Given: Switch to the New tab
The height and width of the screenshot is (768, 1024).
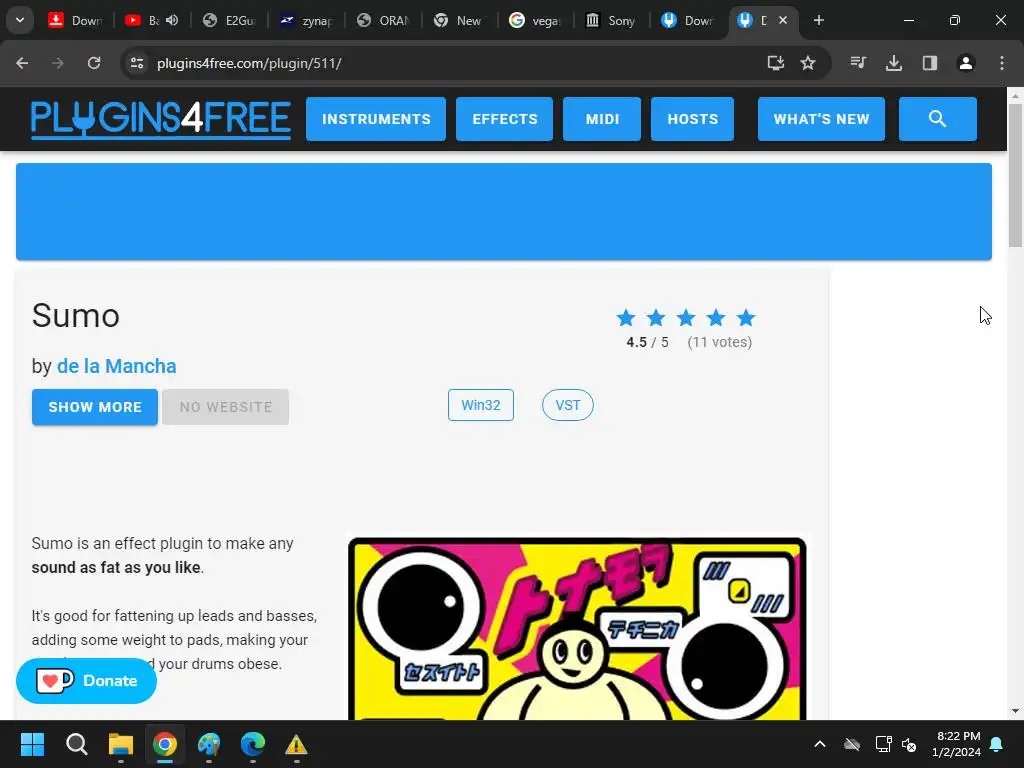Looking at the screenshot, I should coord(458,20).
